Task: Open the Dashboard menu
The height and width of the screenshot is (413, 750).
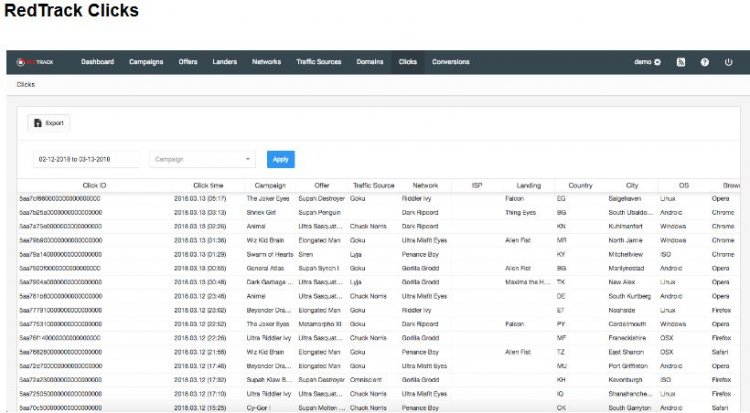Action: [98, 62]
